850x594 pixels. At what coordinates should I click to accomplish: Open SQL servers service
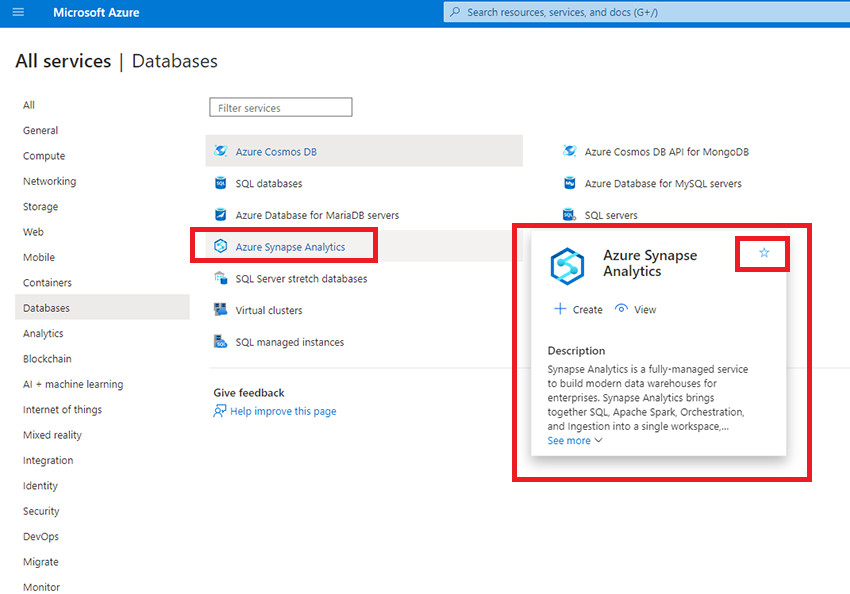[x=611, y=215]
